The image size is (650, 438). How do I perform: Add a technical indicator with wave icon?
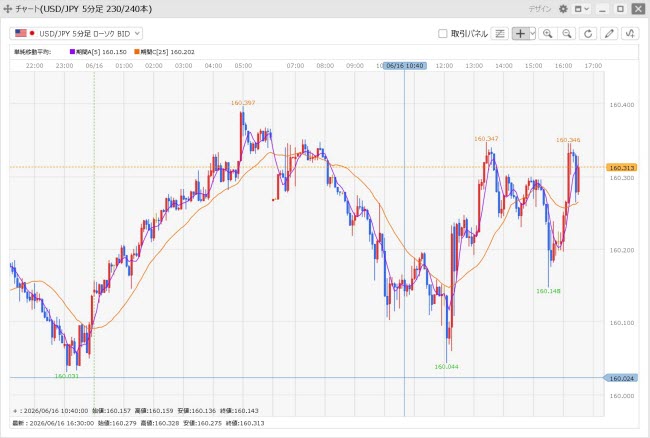coord(630,34)
